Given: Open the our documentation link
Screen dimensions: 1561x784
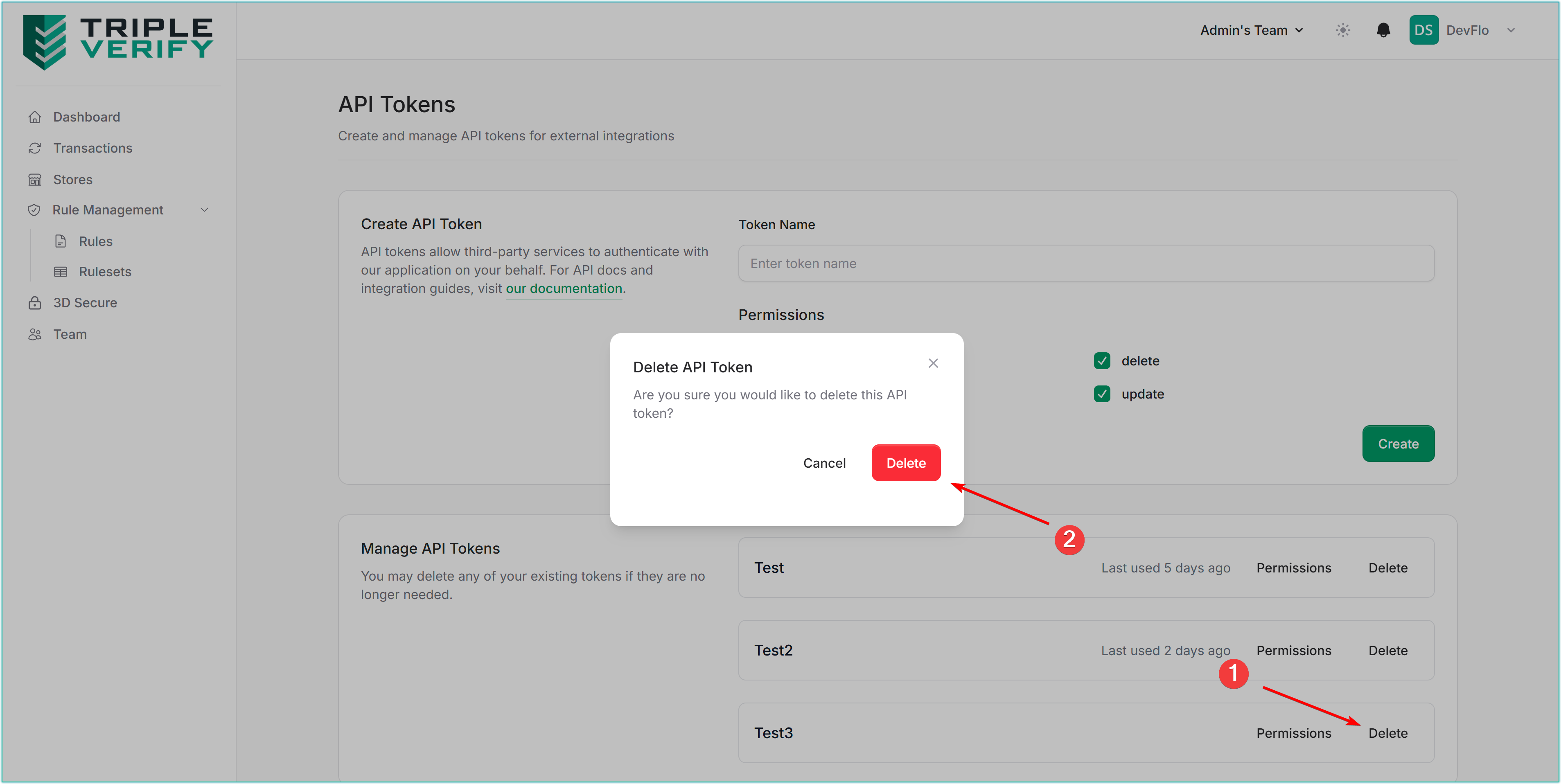Looking at the screenshot, I should click(x=564, y=288).
